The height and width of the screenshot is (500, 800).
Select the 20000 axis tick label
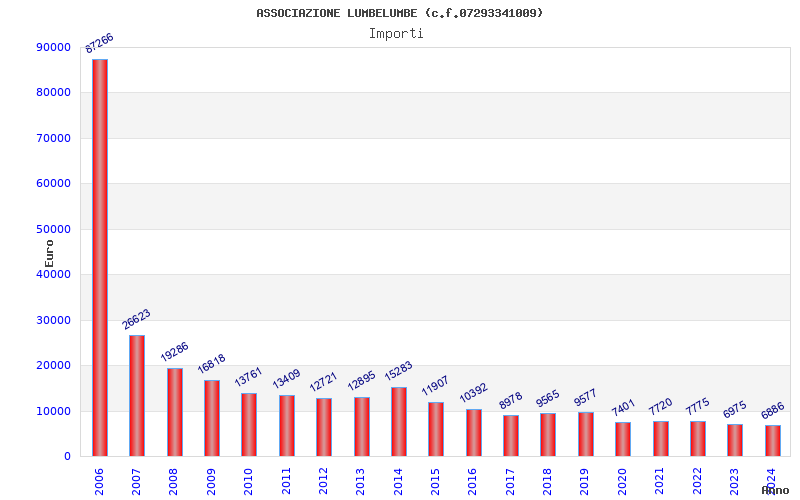coord(54,366)
